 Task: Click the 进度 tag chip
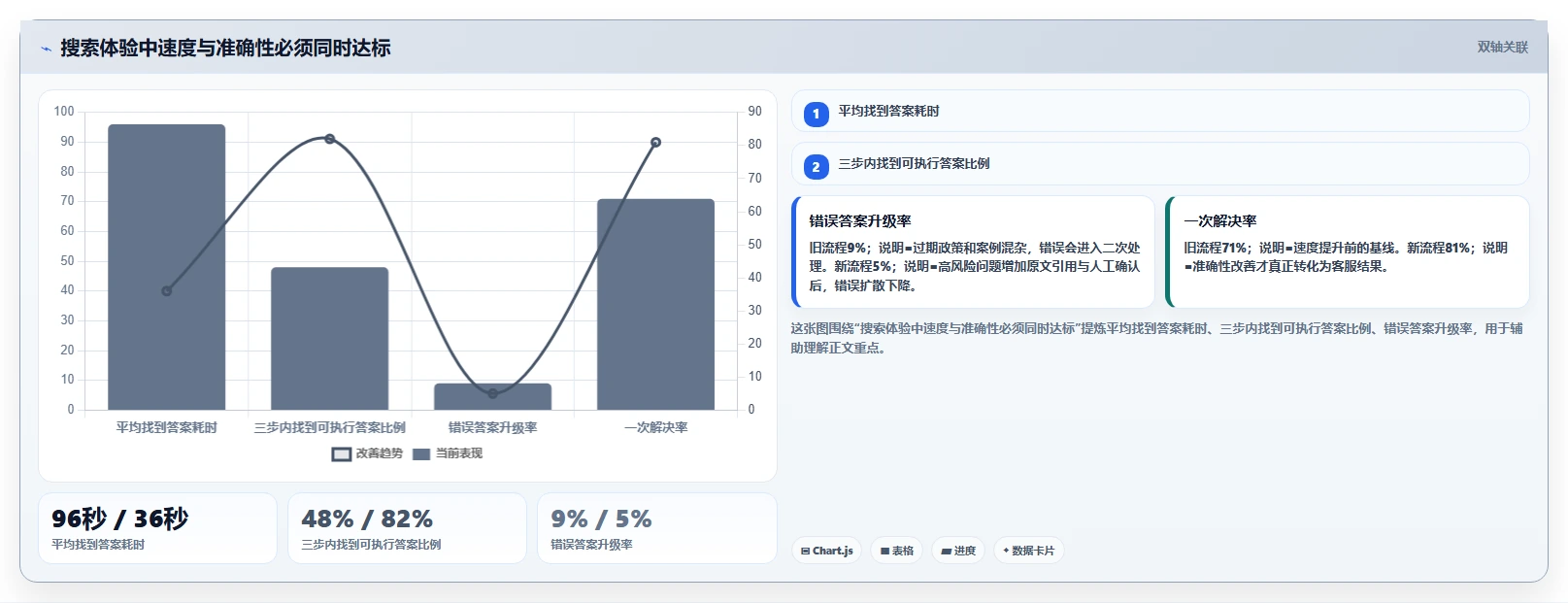tap(958, 551)
